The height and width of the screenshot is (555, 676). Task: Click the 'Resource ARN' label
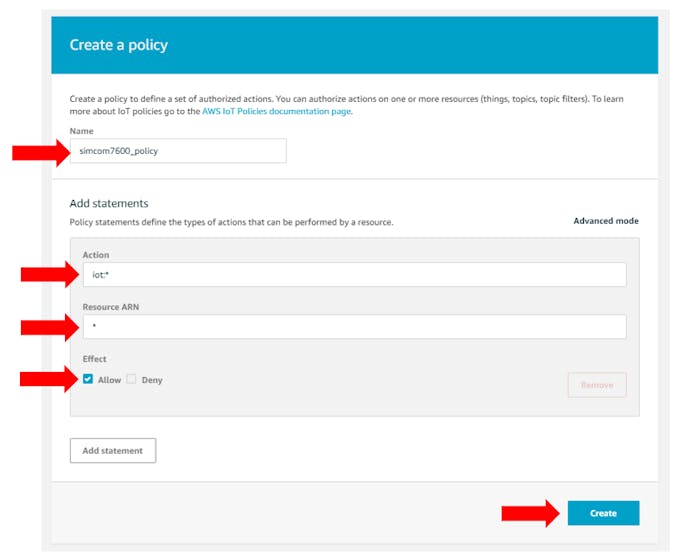[111, 307]
